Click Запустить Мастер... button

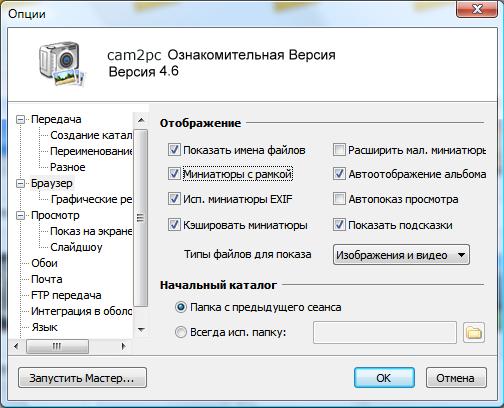[82, 378]
